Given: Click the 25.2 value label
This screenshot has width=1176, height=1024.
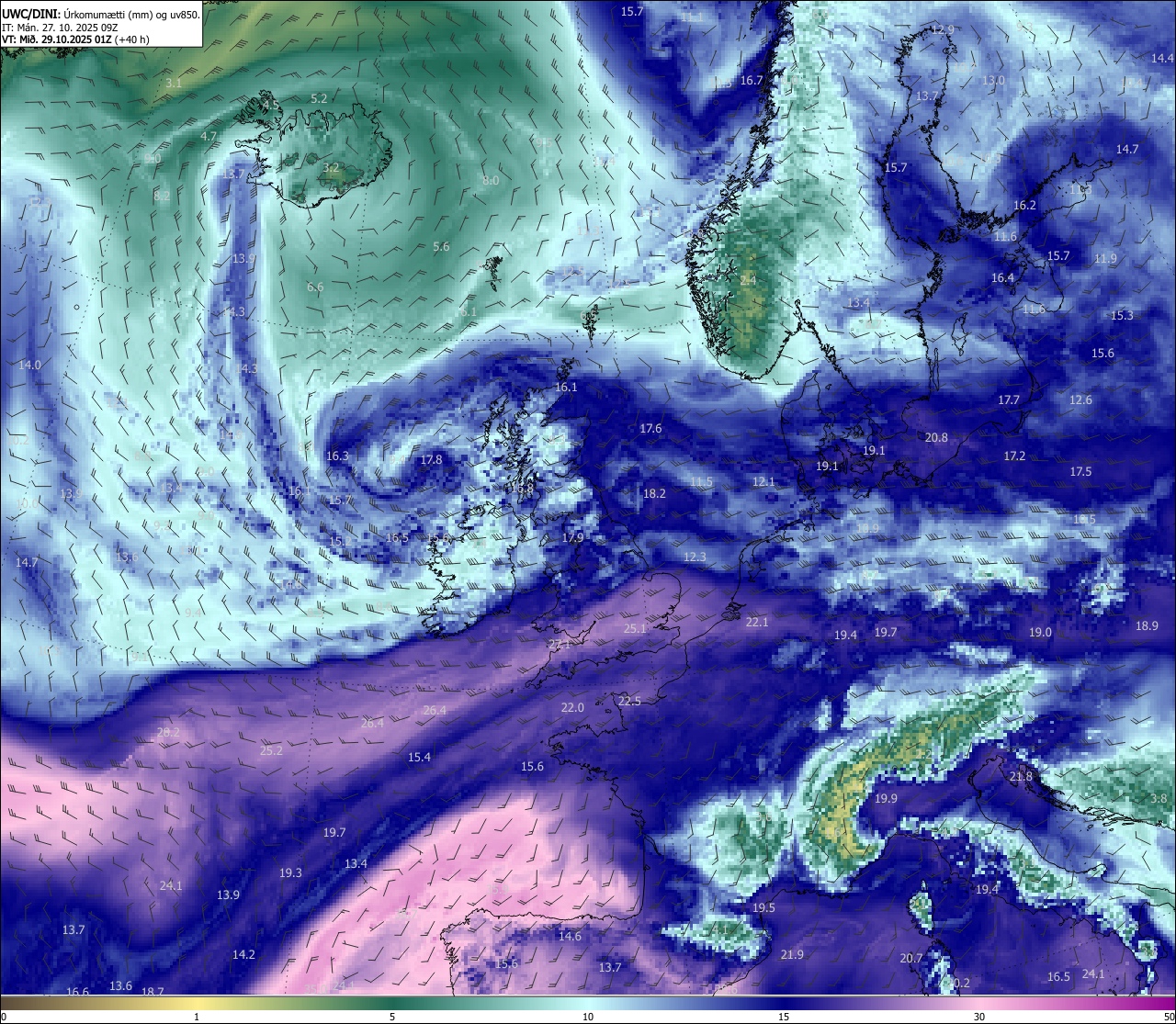Looking at the screenshot, I should [x=271, y=750].
